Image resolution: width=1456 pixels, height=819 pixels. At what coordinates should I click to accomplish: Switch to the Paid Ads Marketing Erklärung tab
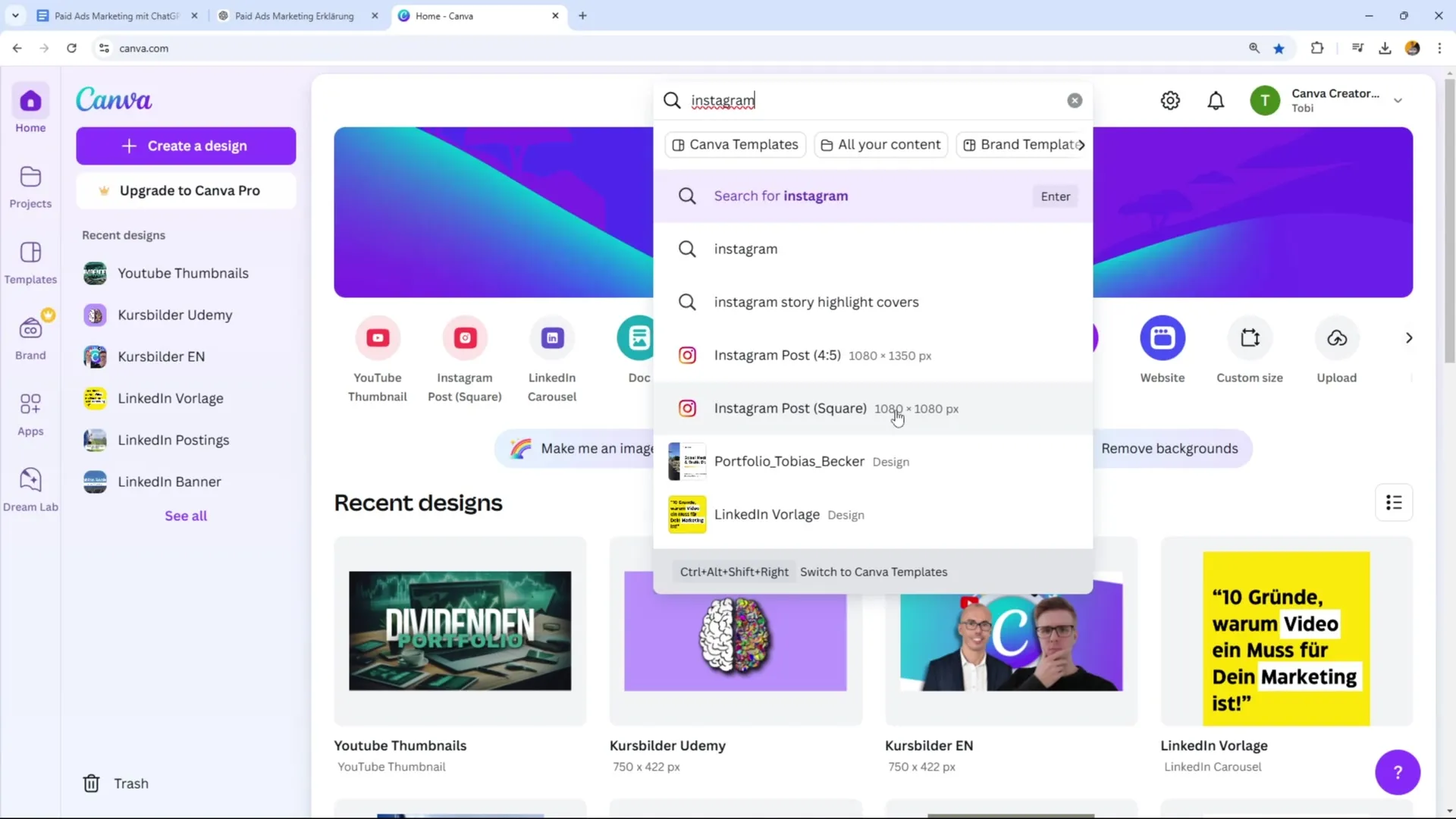click(x=294, y=15)
